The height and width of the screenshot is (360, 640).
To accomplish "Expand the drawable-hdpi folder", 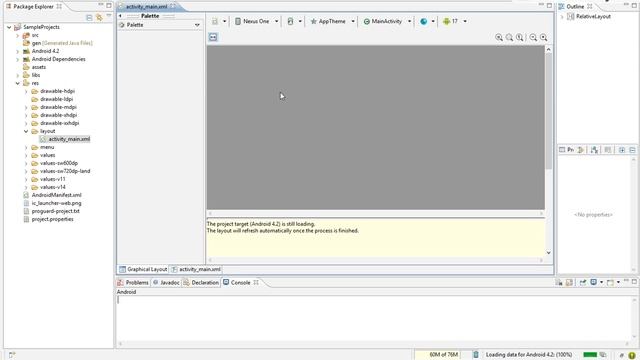I will [x=26, y=91].
